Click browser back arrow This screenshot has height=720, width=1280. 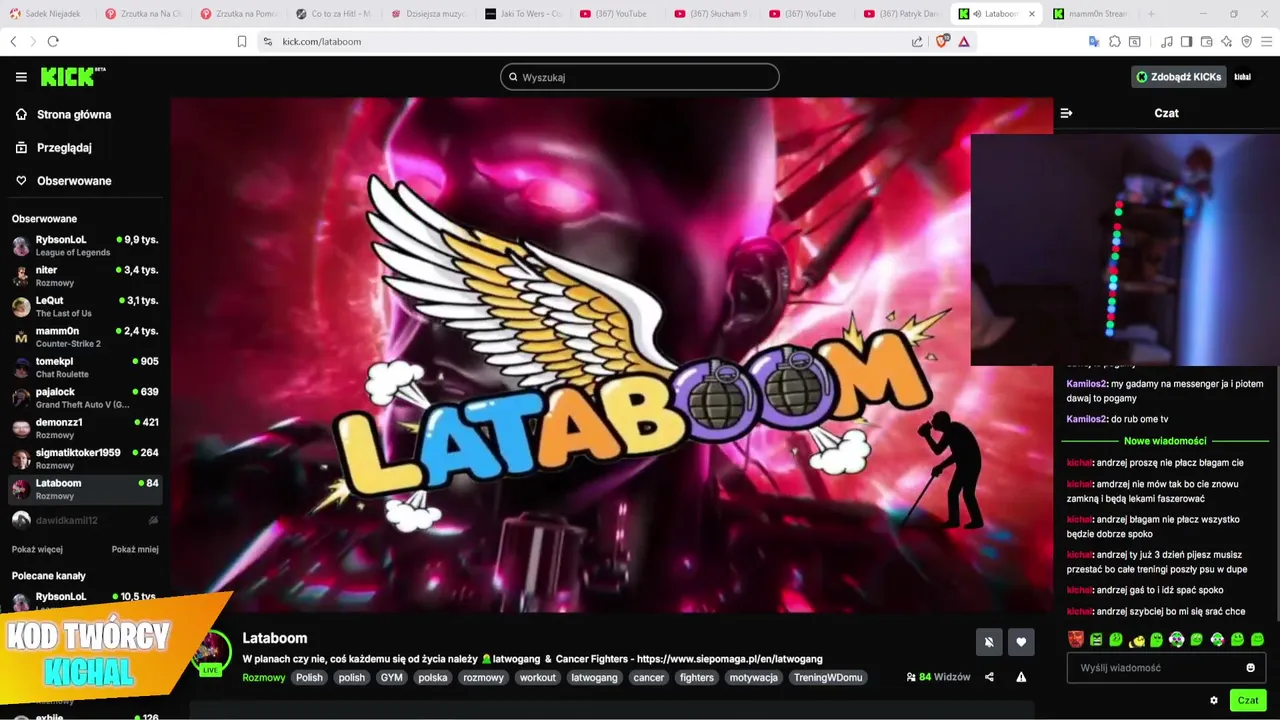pos(13,41)
